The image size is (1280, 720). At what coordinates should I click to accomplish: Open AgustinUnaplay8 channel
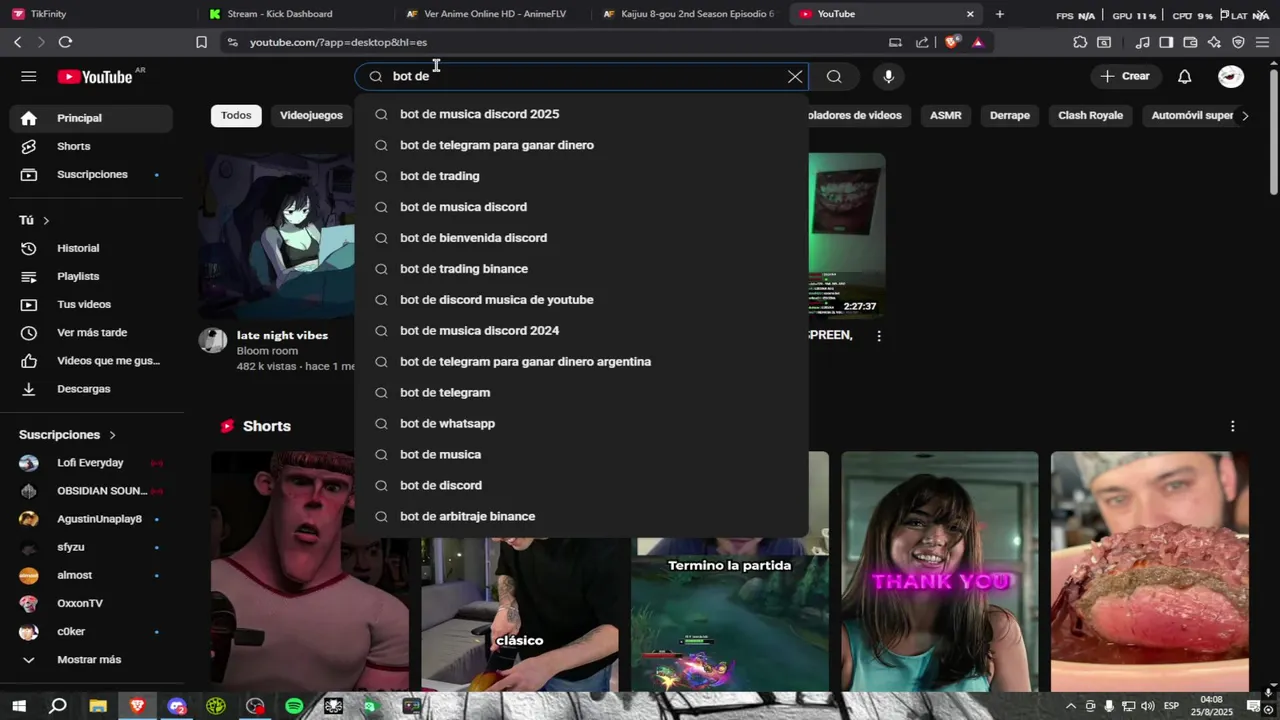[91, 519]
